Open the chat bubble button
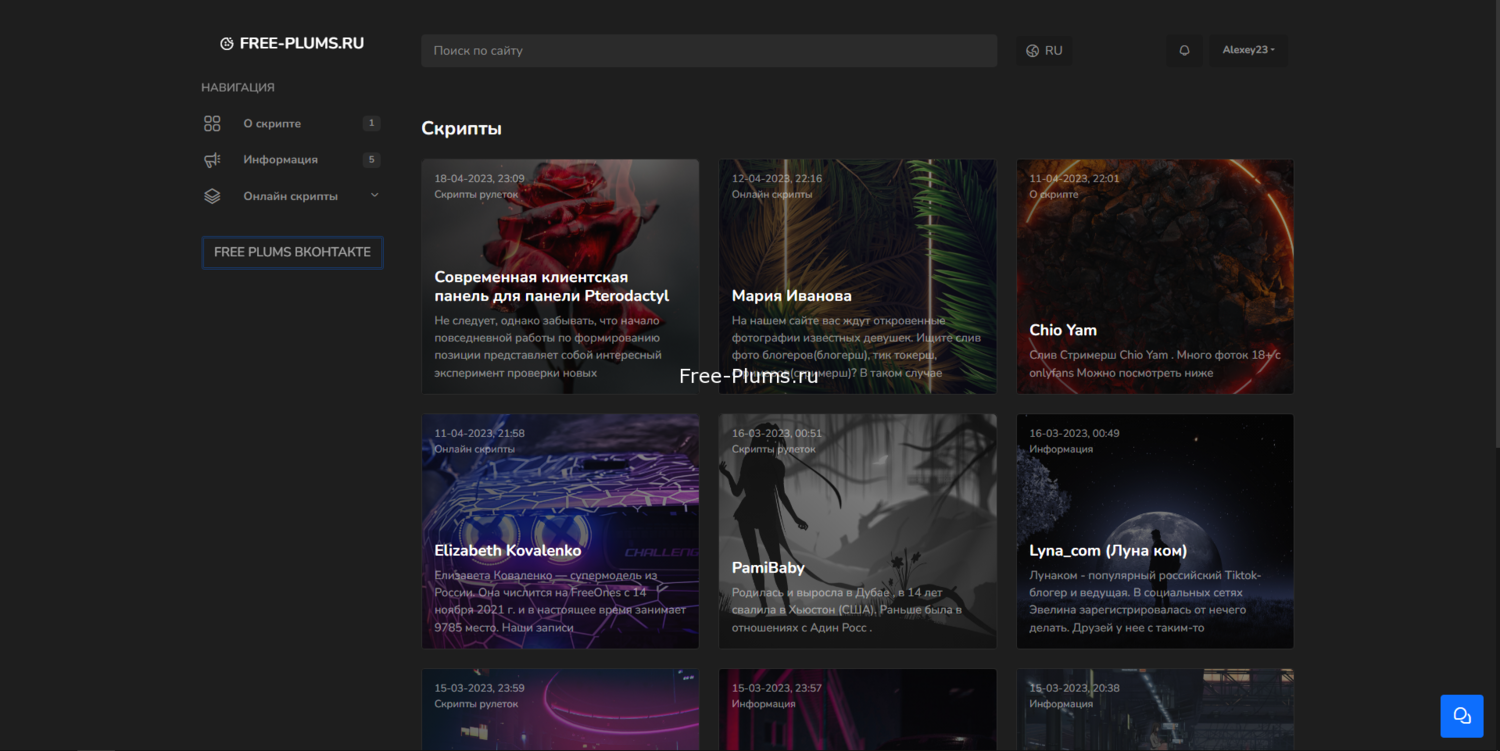 tap(1462, 716)
